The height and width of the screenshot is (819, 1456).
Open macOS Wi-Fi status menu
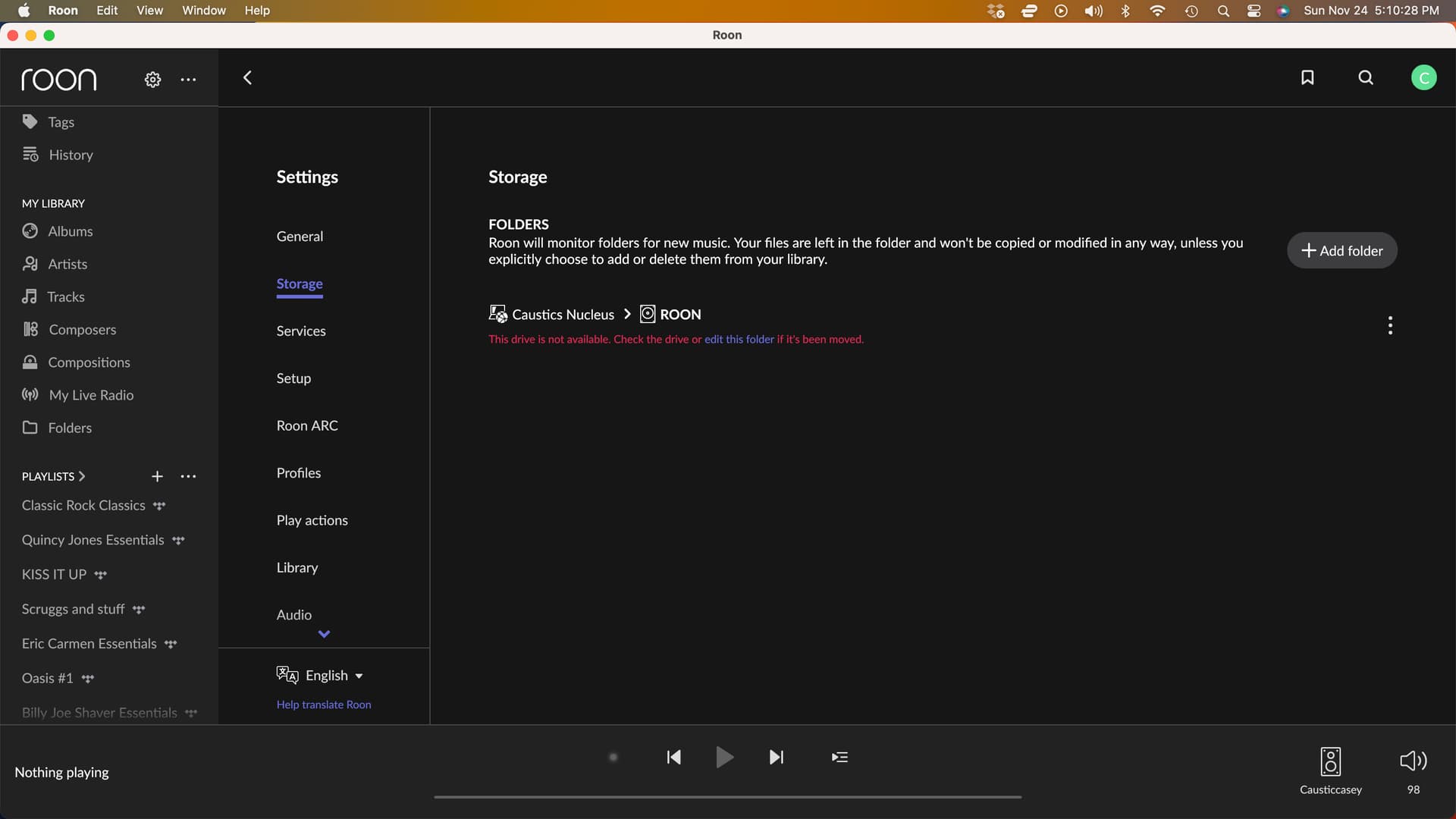[x=1157, y=11]
